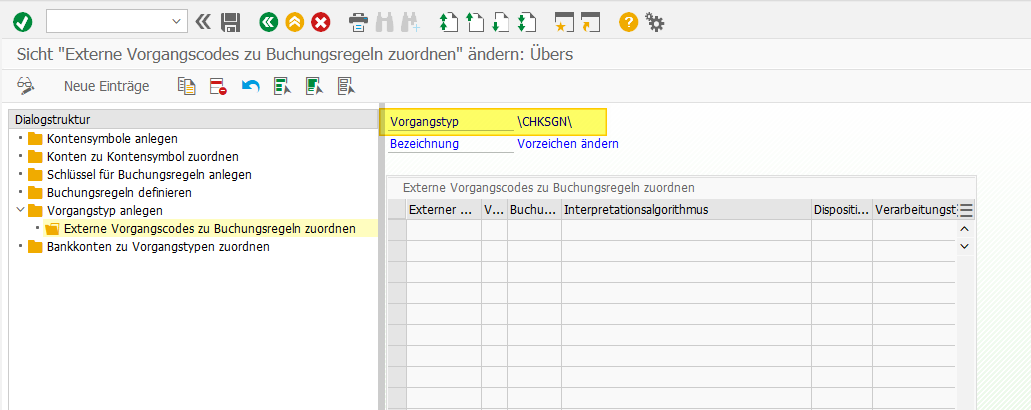This screenshot has width=1031, height=410.
Task: Save with the floppy disk icon
Action: [231, 21]
